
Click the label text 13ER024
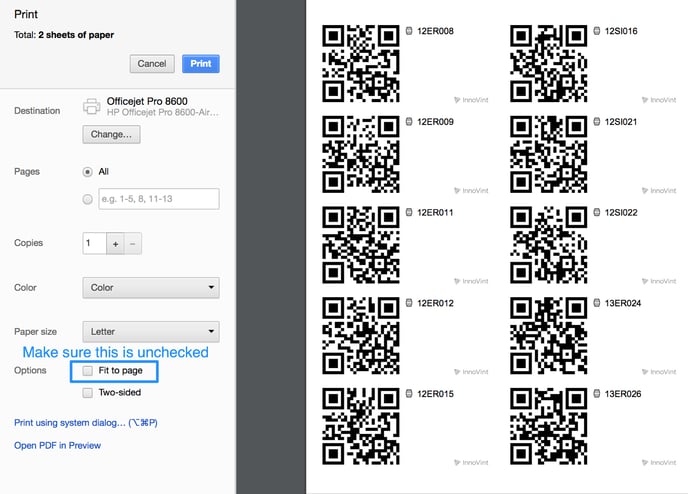623,303
